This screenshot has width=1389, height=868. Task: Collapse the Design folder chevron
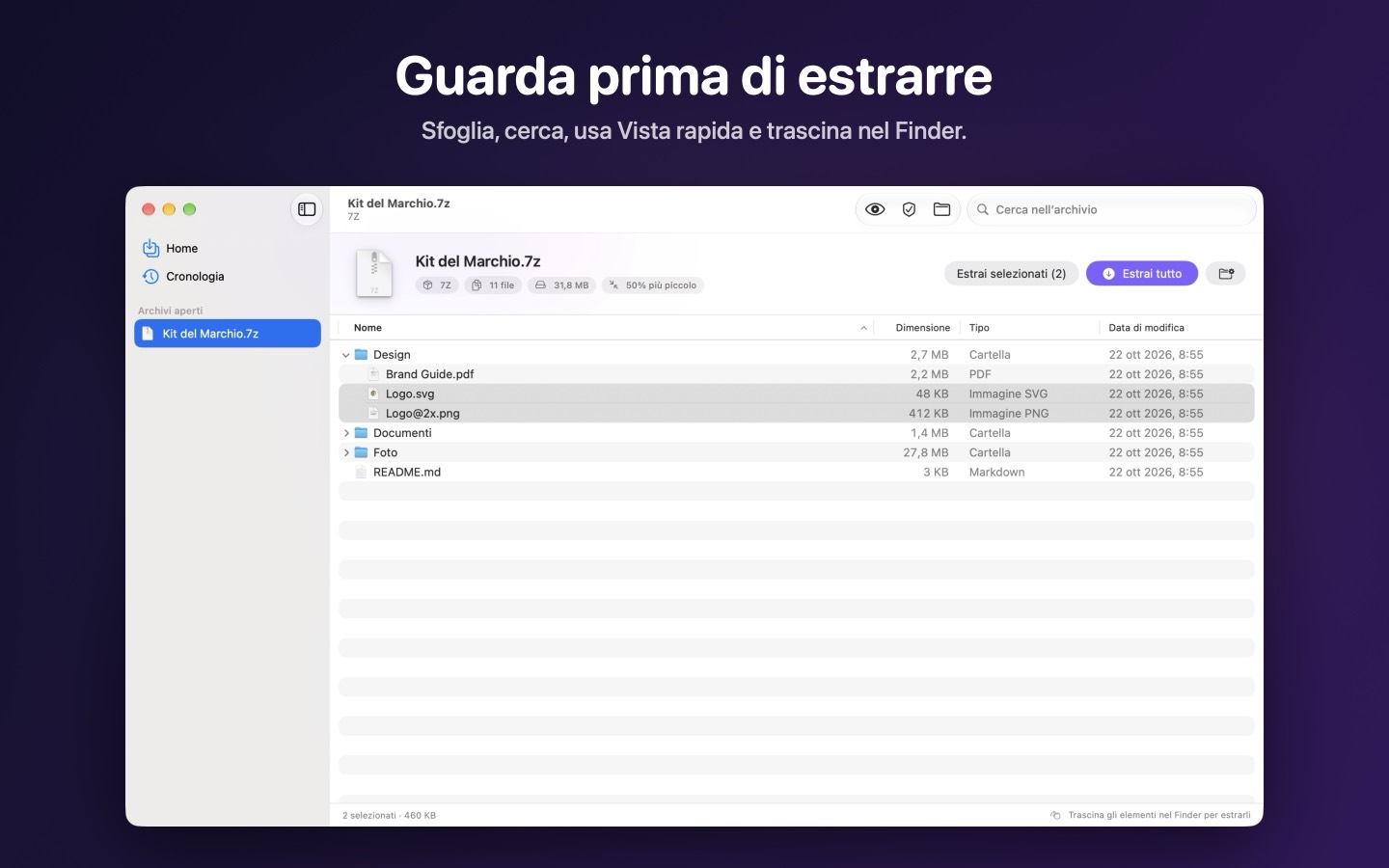coord(346,355)
